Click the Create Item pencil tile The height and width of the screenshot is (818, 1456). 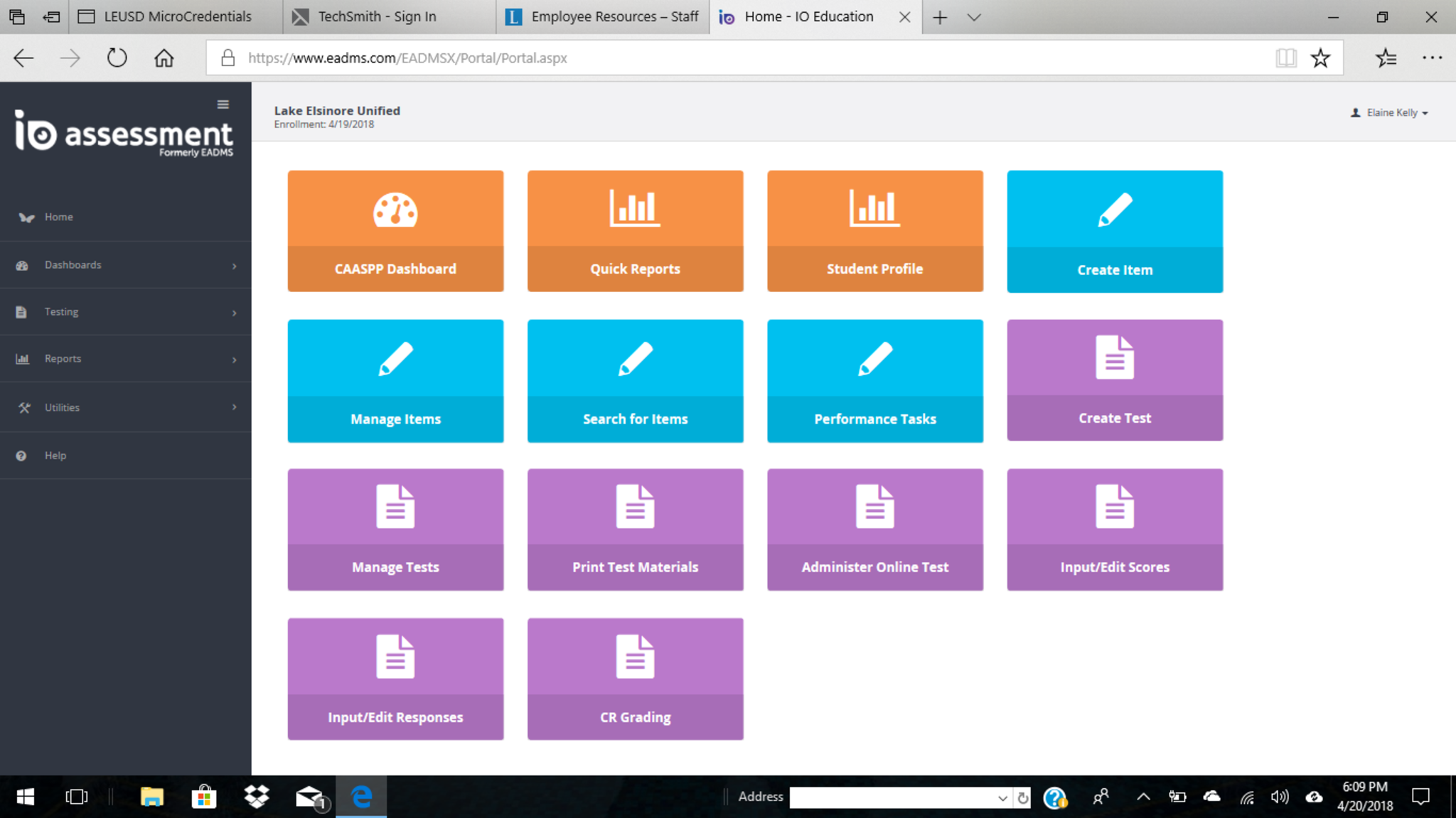tap(1114, 231)
